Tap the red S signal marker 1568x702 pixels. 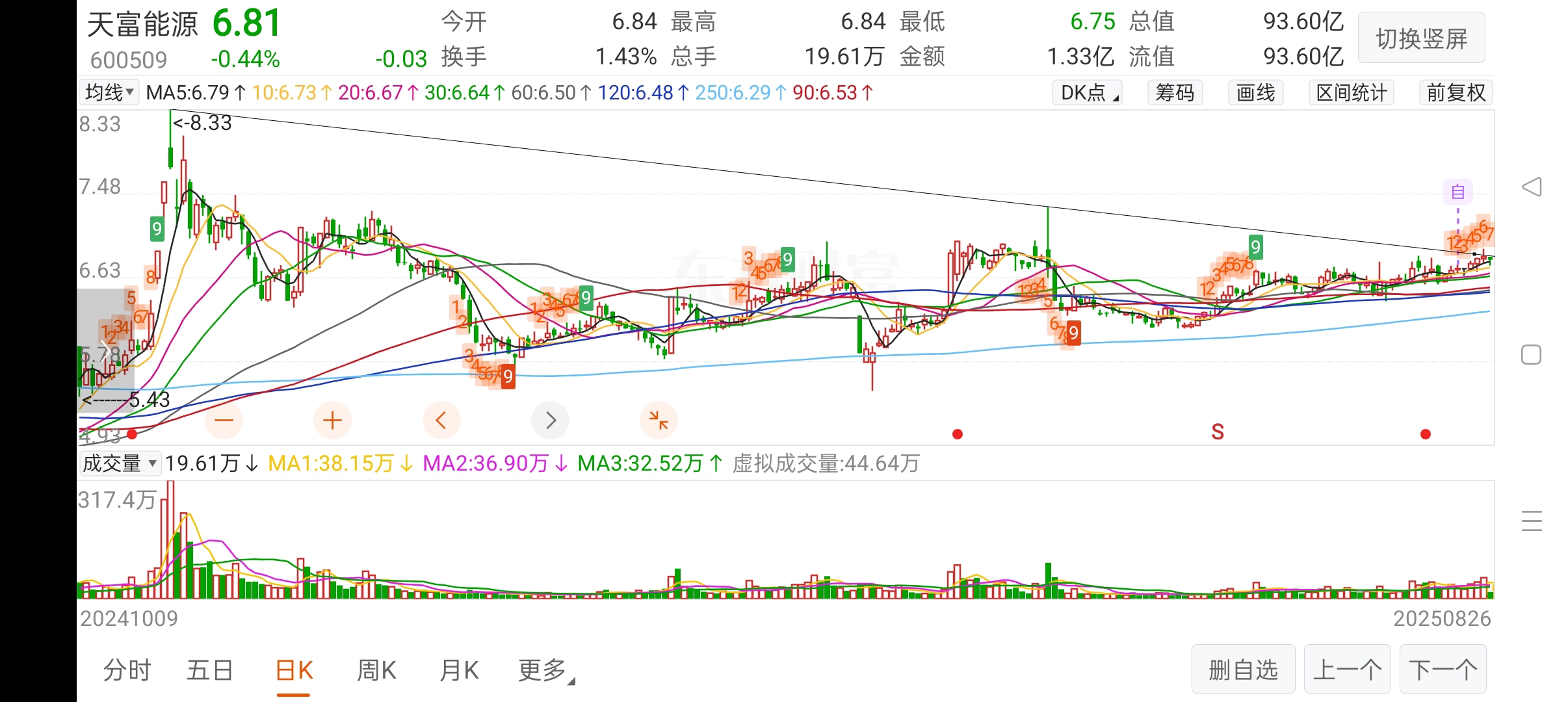tap(1218, 432)
